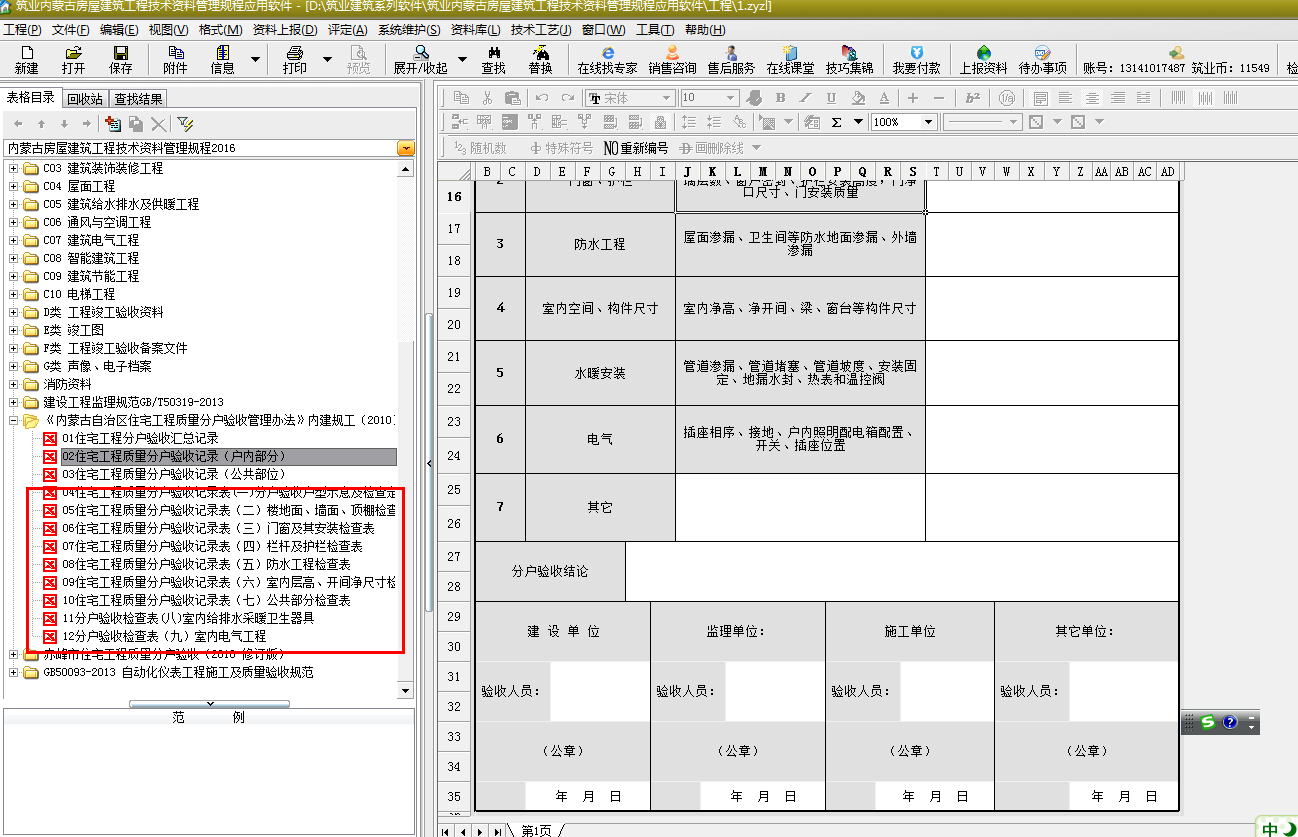Image resolution: width=1298 pixels, height=837 pixels.
Task: Open the 附件 attachment tool
Action: tap(175, 59)
